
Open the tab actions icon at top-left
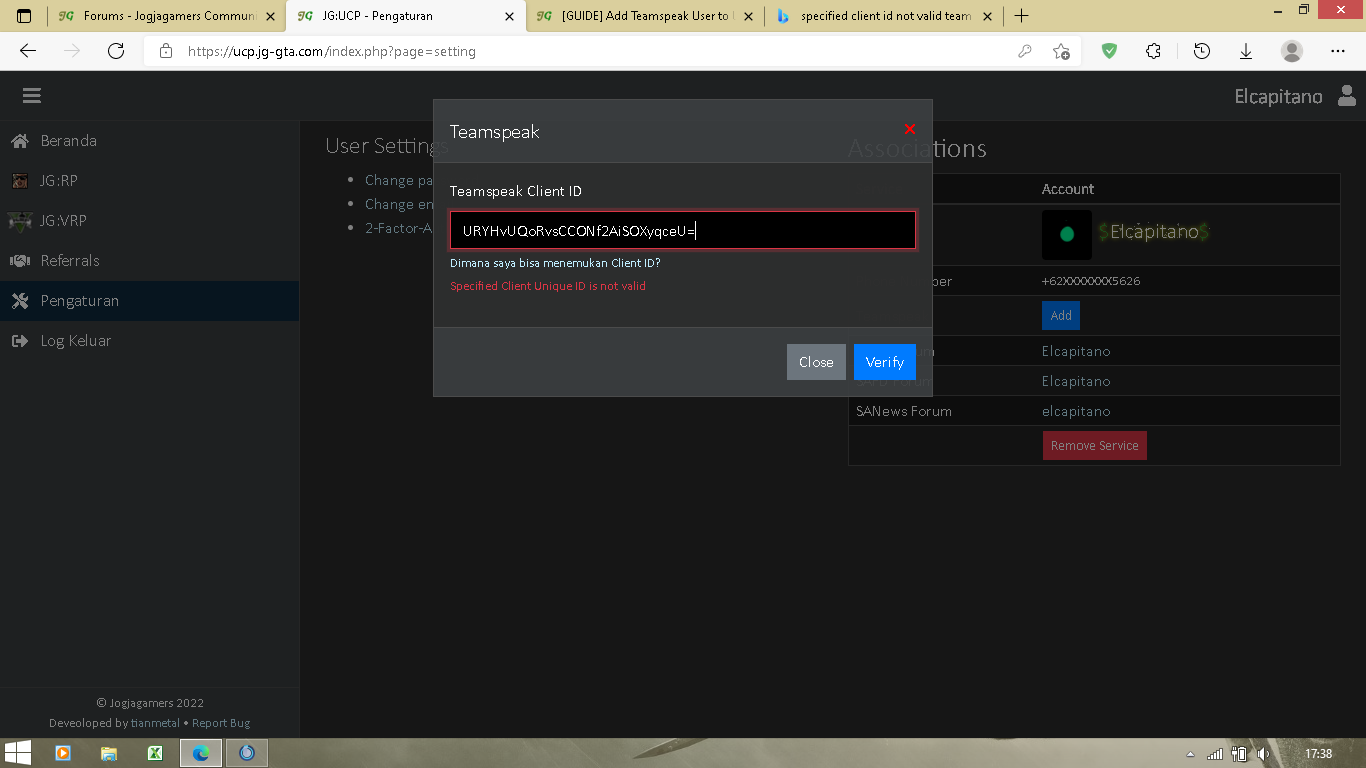tap(24, 16)
